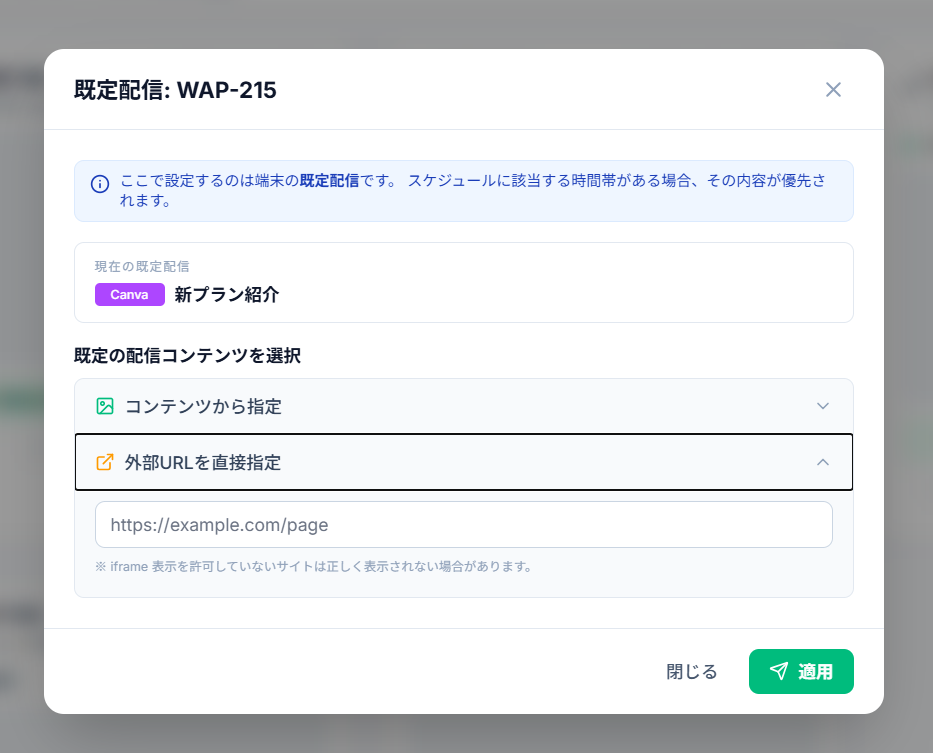Collapse the 外部URLを直接指定 section chevron
The height and width of the screenshot is (753, 933).
pos(822,462)
